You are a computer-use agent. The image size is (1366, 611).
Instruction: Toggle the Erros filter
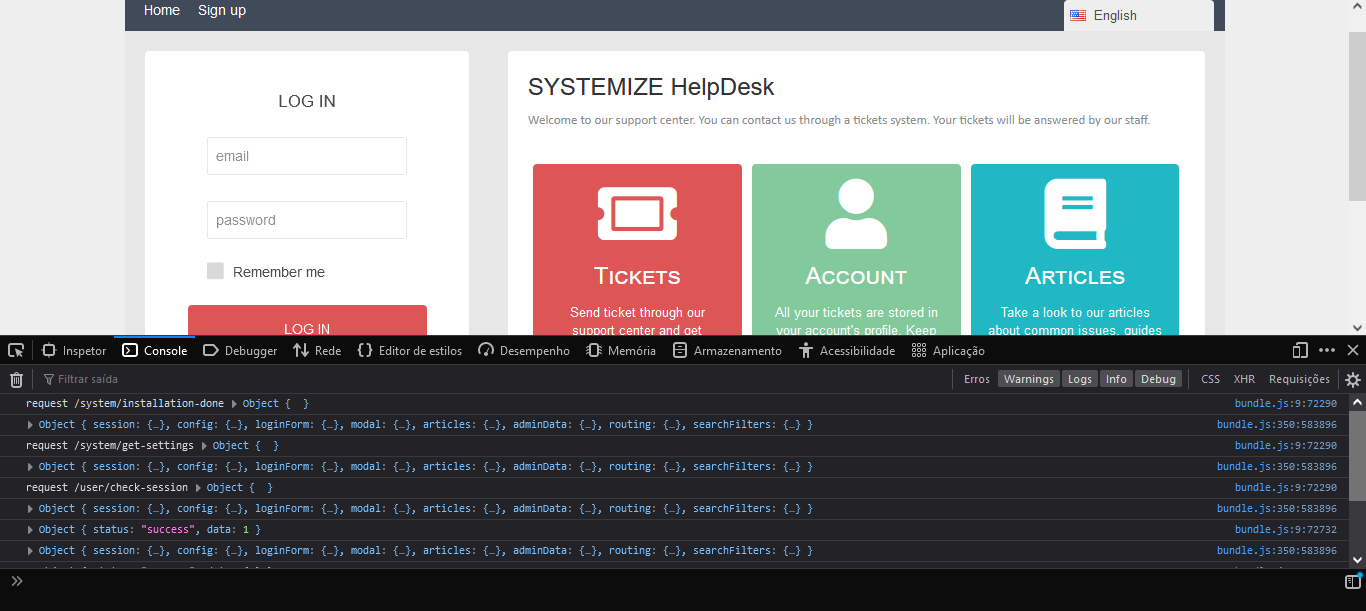tap(977, 379)
